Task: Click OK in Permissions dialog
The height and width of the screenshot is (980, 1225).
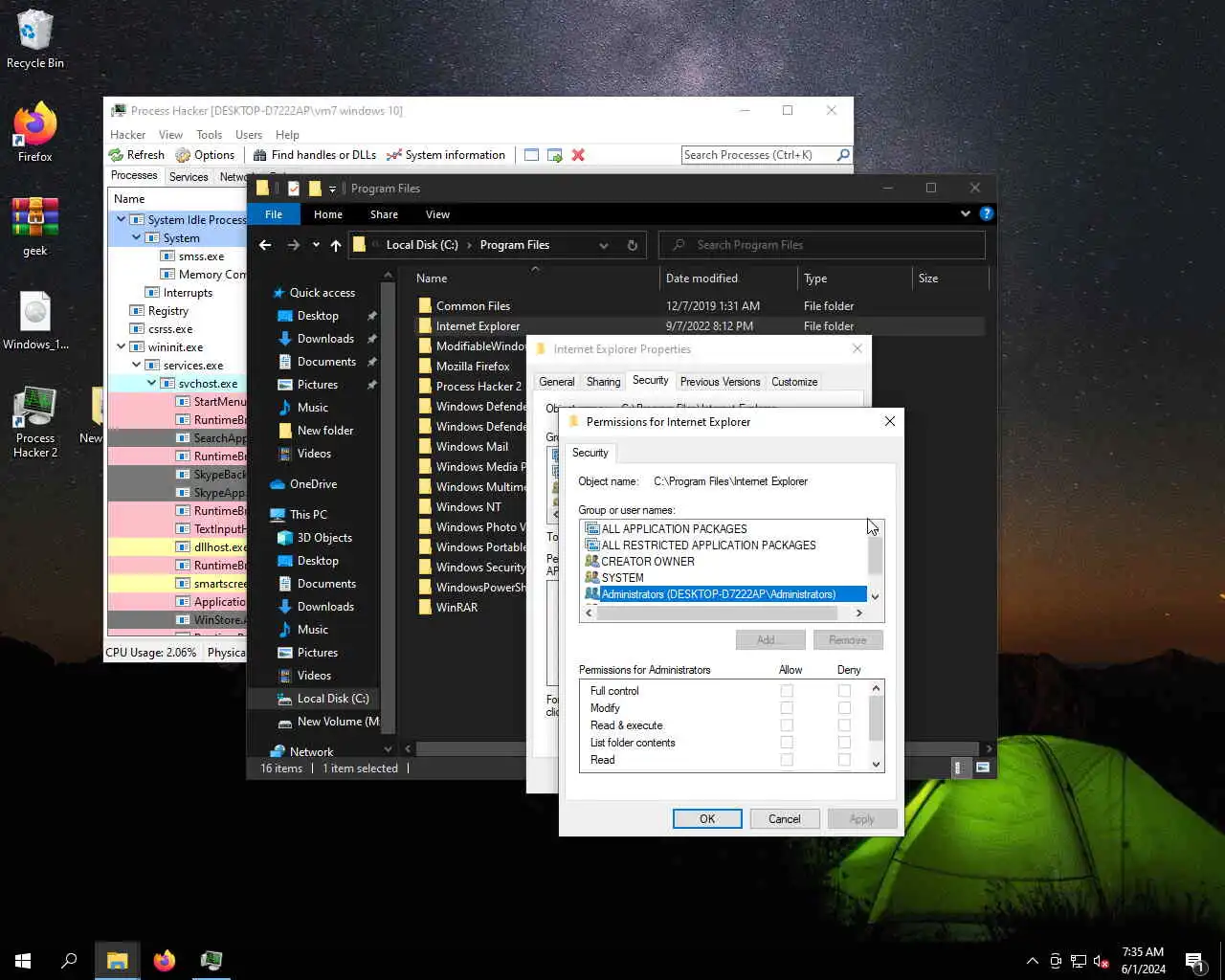Action: click(x=707, y=819)
